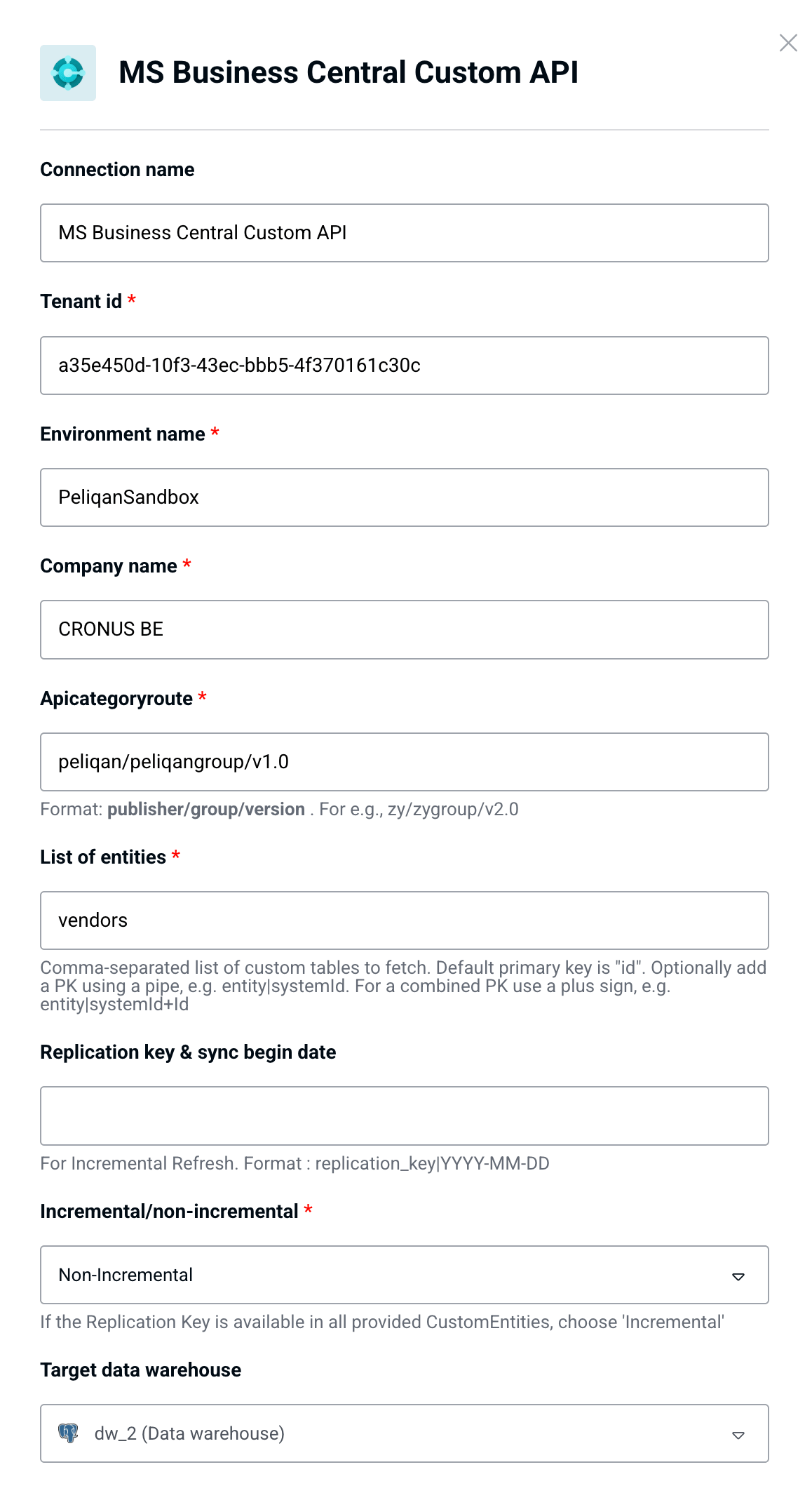Click the MS Business Central logo icon
Viewport: 812px width, 1493px height.
click(x=68, y=73)
